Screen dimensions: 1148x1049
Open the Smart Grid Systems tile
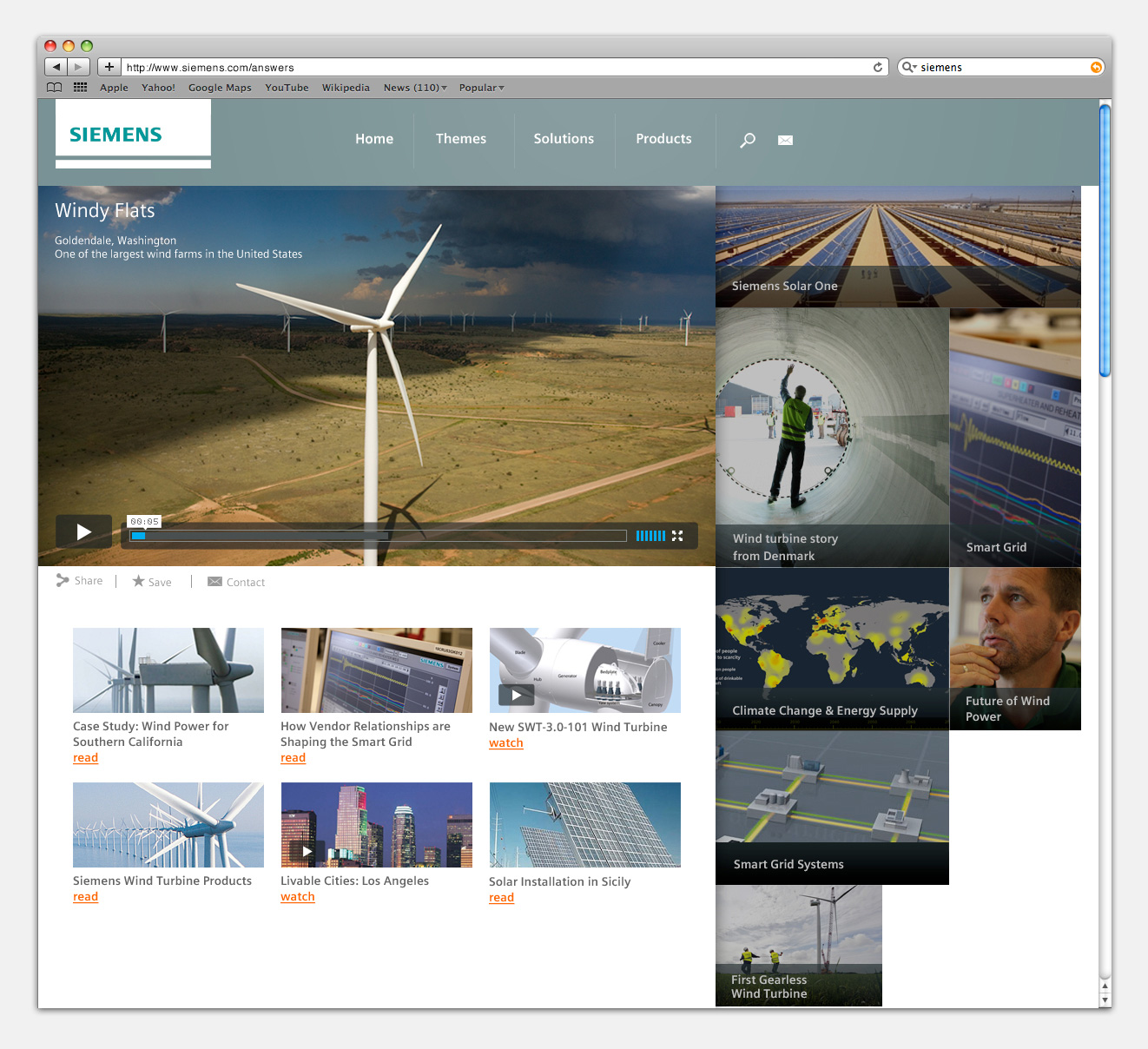tap(832, 808)
